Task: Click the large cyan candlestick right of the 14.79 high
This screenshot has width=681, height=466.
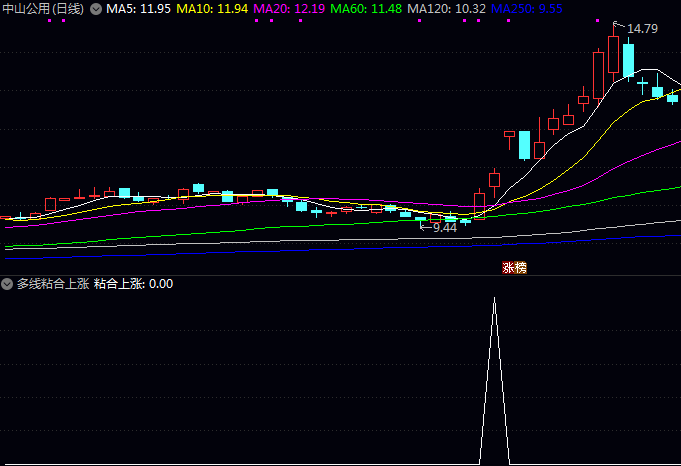Action: (628, 60)
